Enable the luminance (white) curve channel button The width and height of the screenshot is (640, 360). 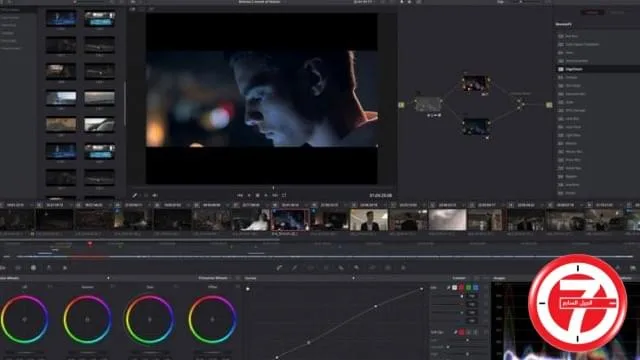pos(454,288)
